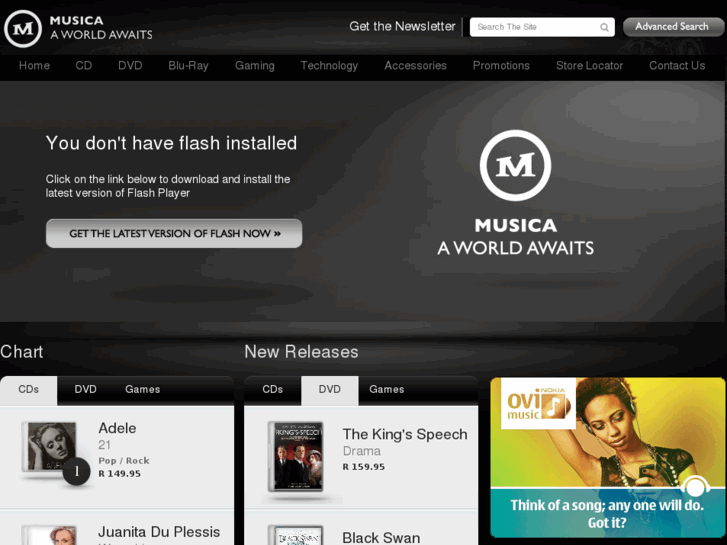This screenshot has height=545, width=727.
Task: Click the chart rank 1 badge
Action: coord(77,471)
